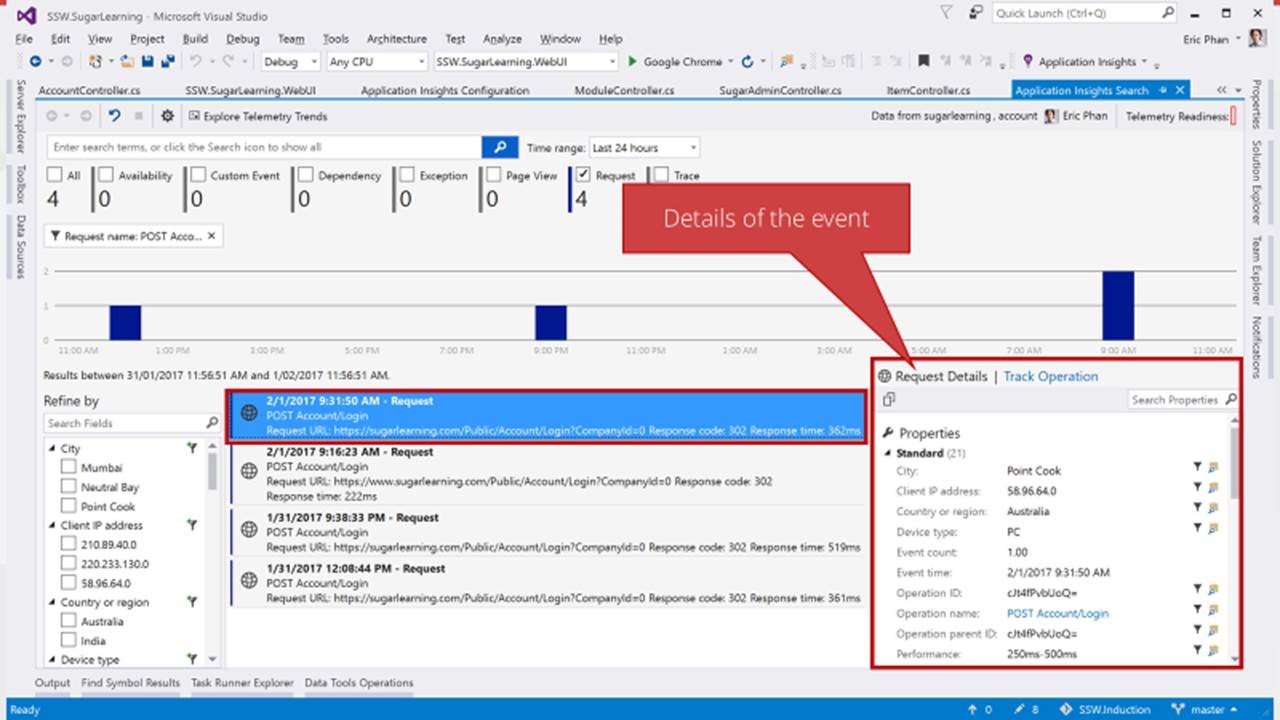
Task: Open the Architecture menu
Action: pos(396,39)
